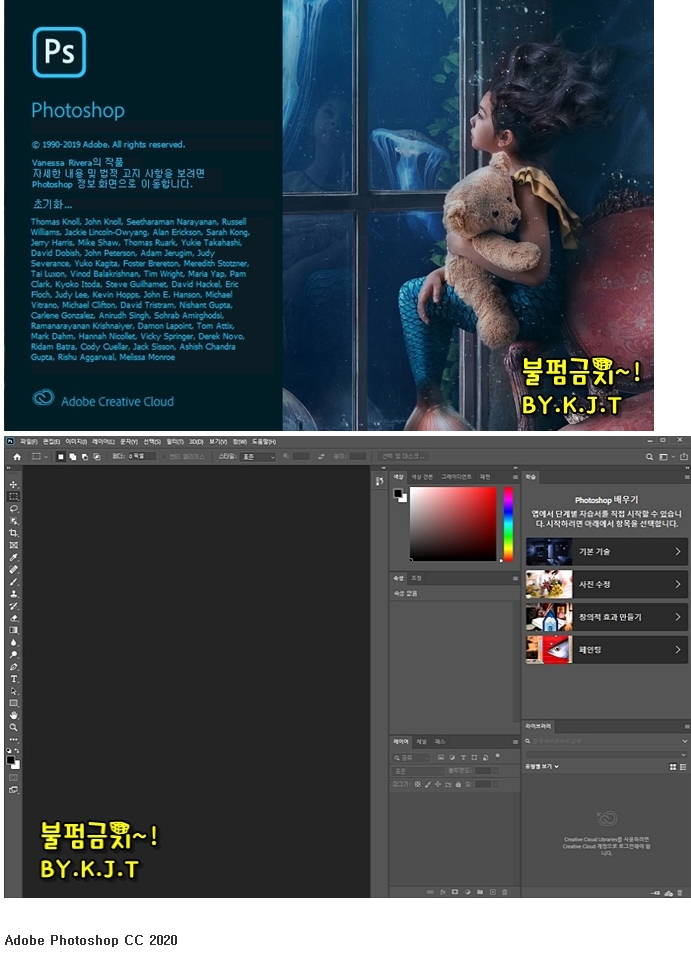Viewport: 691px width, 955px height.
Task: Open the Libraries panel flyout menu
Action: click(687, 727)
